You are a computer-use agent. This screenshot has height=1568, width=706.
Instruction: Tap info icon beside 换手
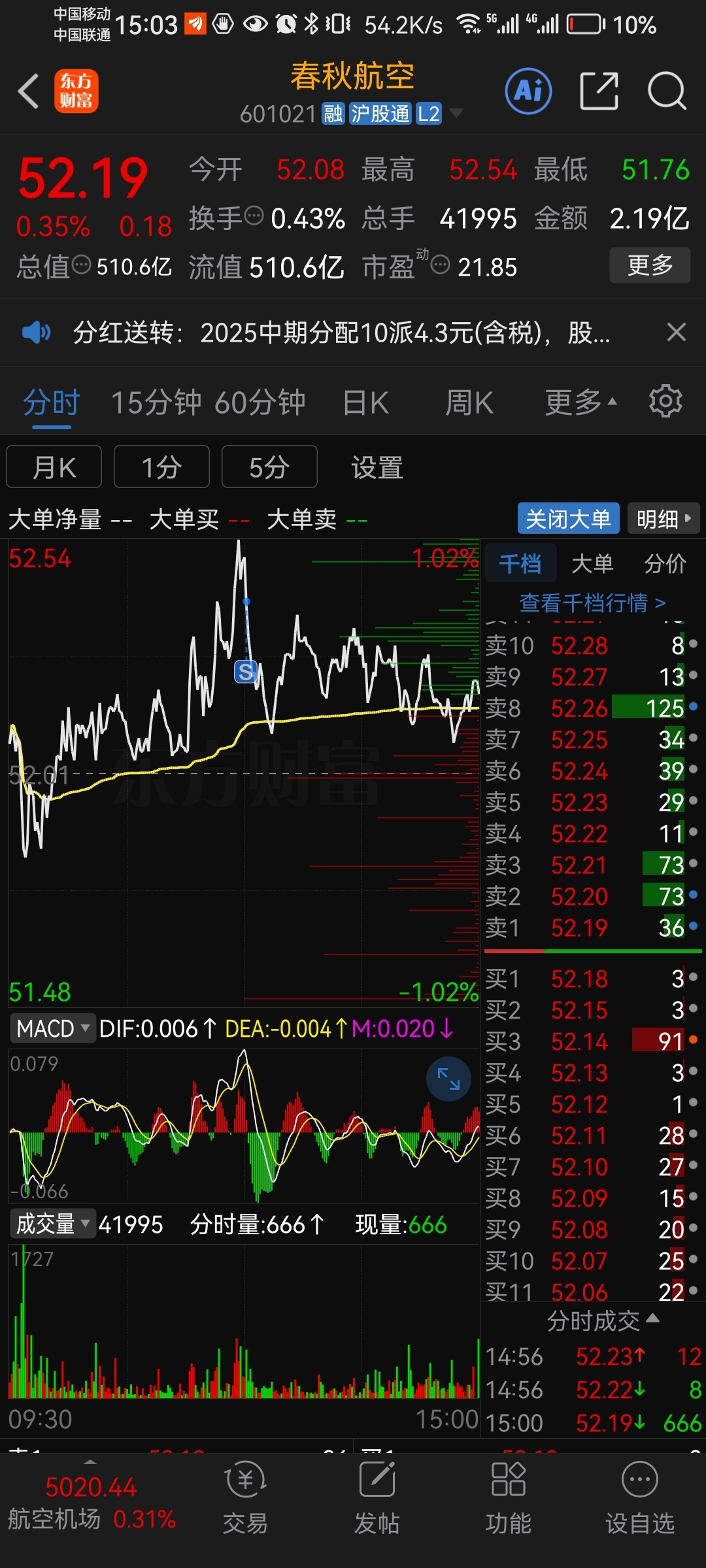click(x=254, y=214)
